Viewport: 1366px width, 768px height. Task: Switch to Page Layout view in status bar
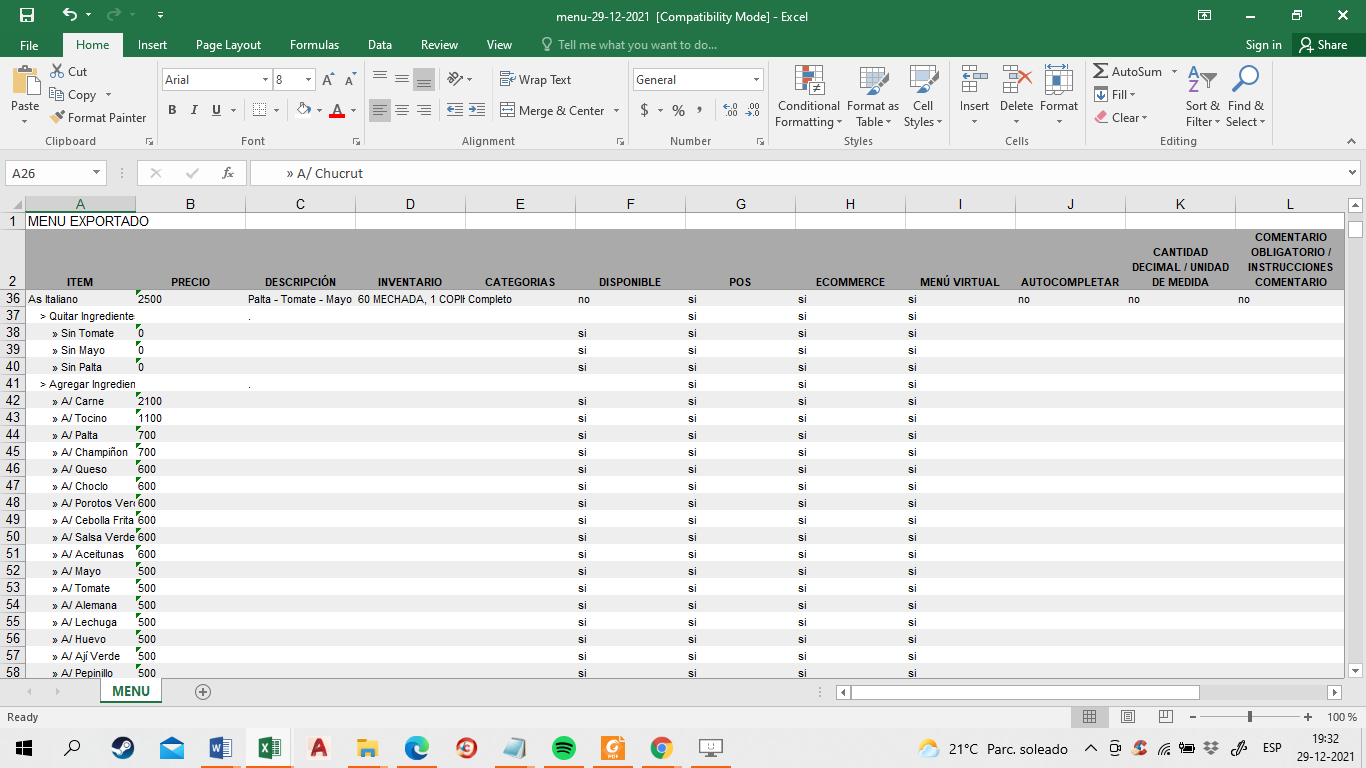(1127, 717)
